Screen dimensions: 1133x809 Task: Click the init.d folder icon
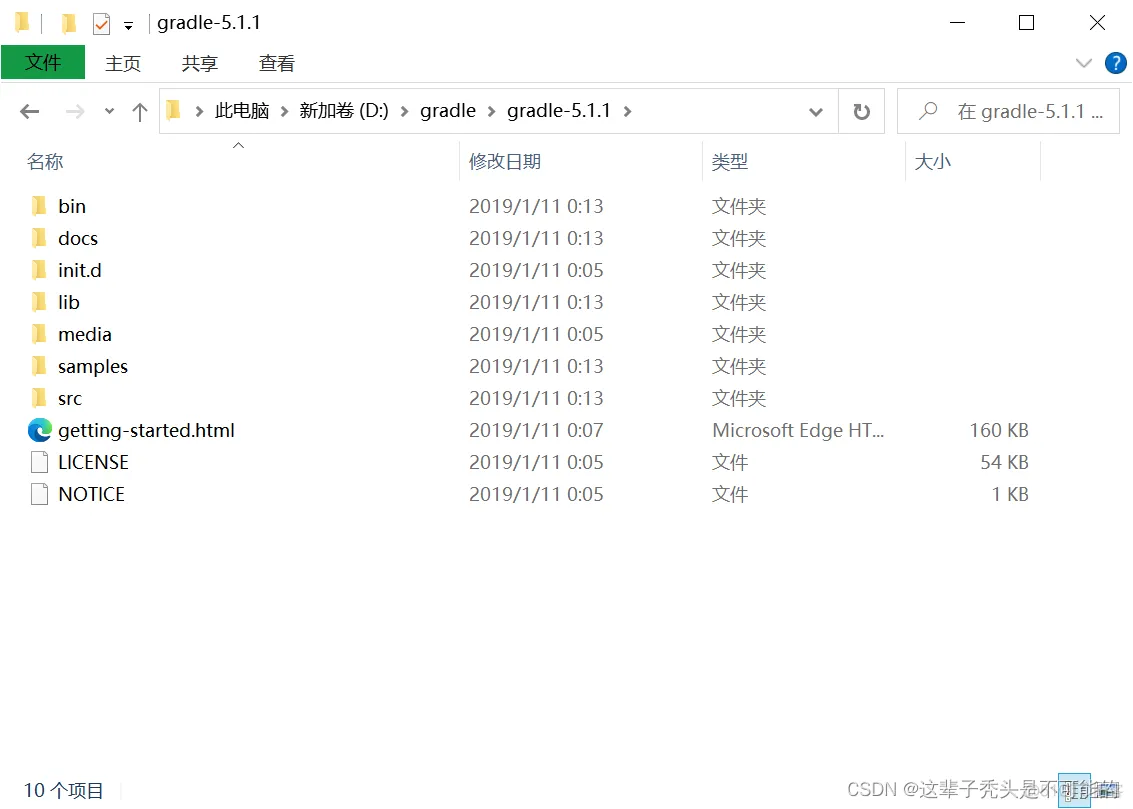[39, 270]
